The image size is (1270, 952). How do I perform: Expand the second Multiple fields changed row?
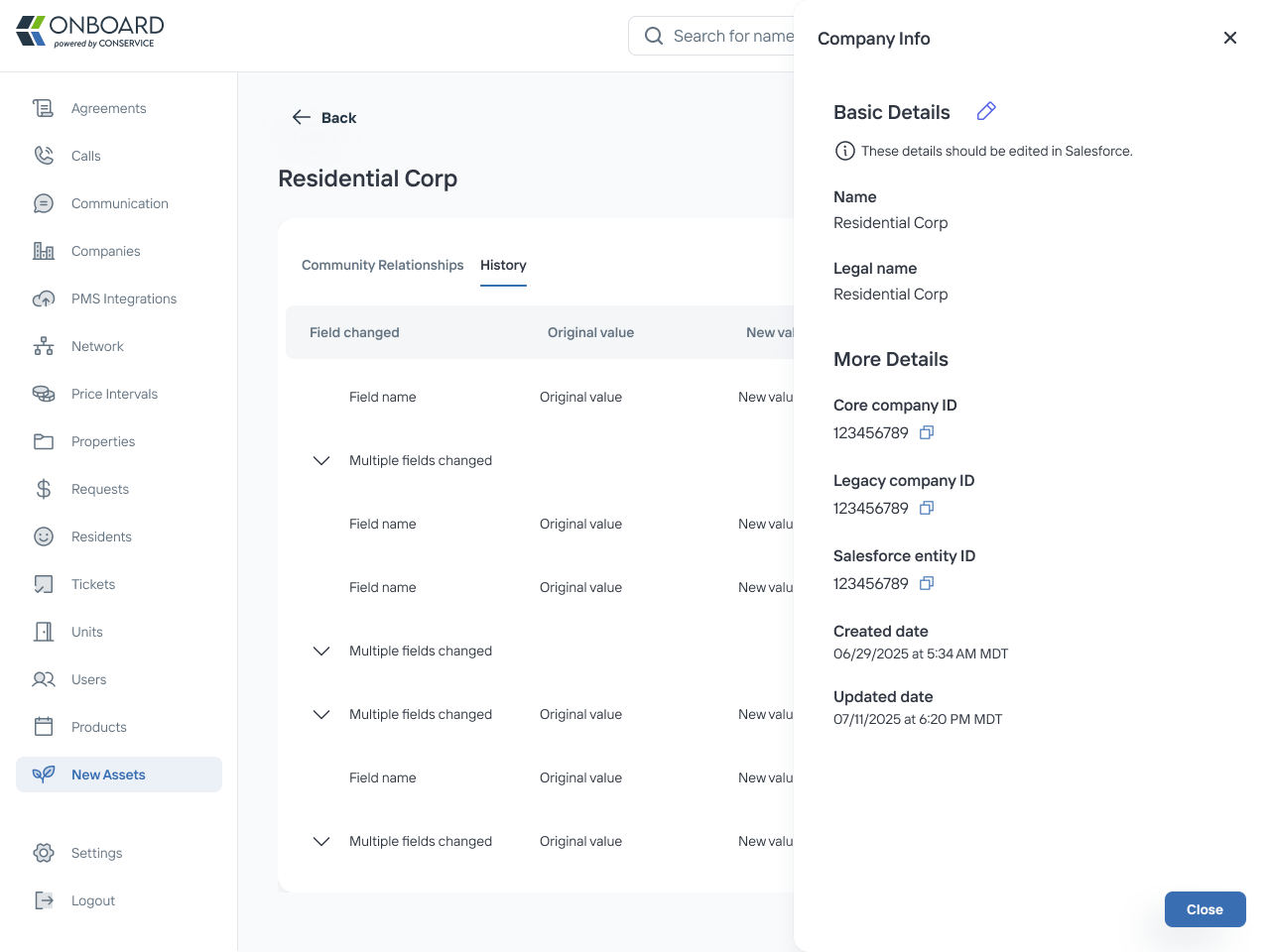[x=321, y=651]
